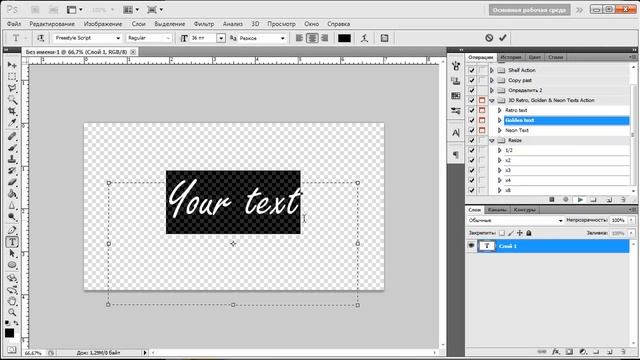
Task: Switch to the Каналы tab
Action: (x=497, y=210)
